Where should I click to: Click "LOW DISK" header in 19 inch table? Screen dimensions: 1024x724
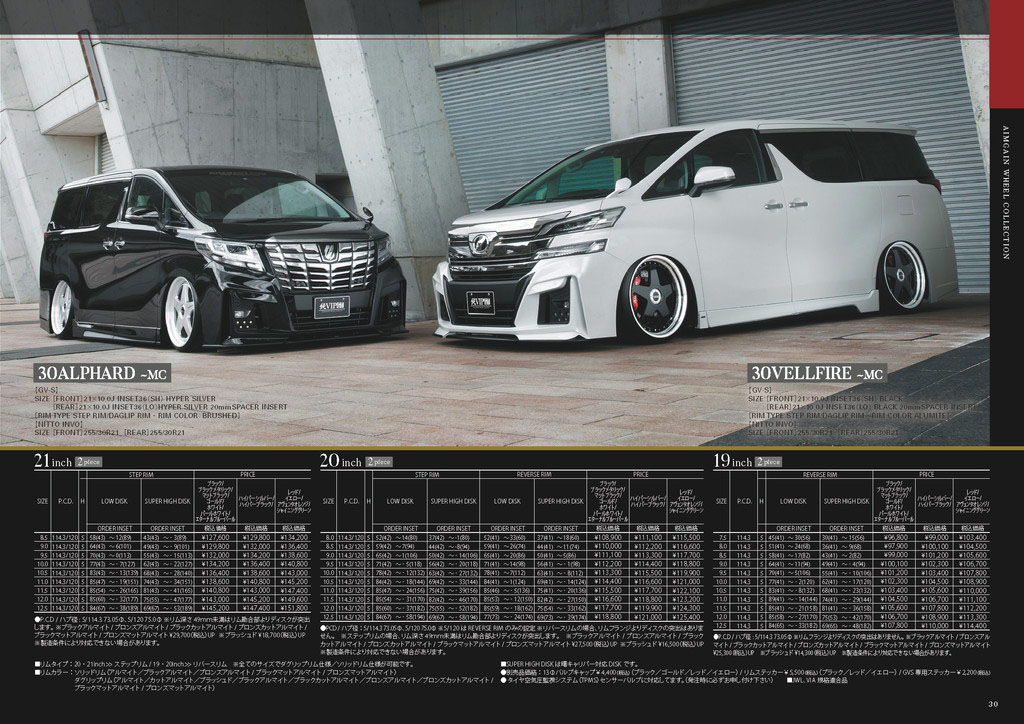pyautogui.click(x=793, y=501)
